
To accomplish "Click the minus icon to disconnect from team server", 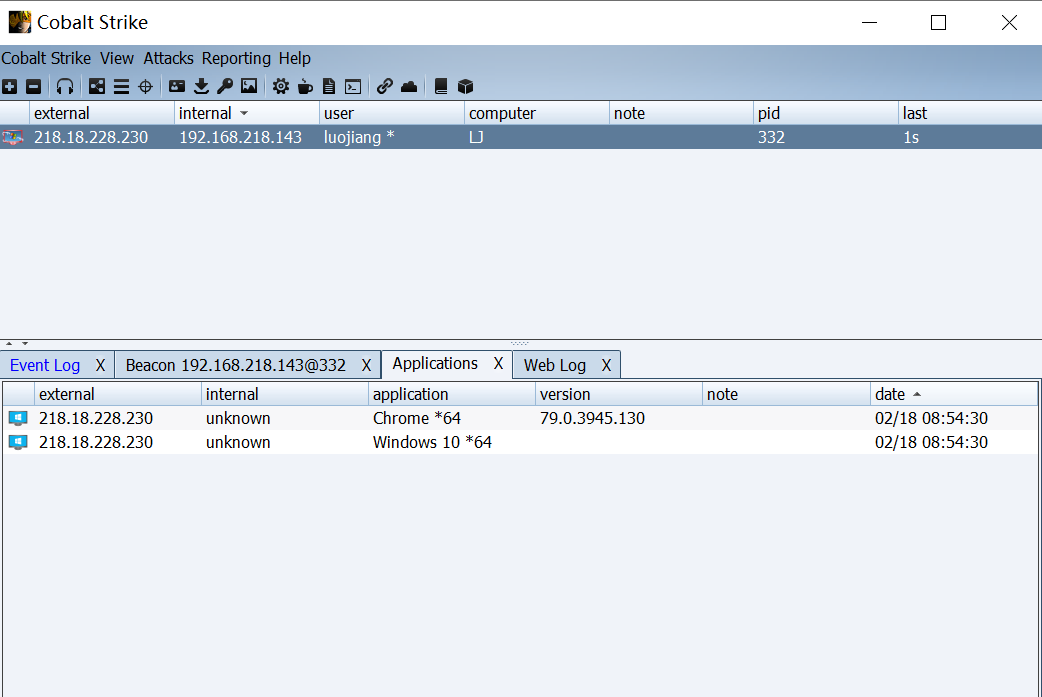I will tap(33, 86).
